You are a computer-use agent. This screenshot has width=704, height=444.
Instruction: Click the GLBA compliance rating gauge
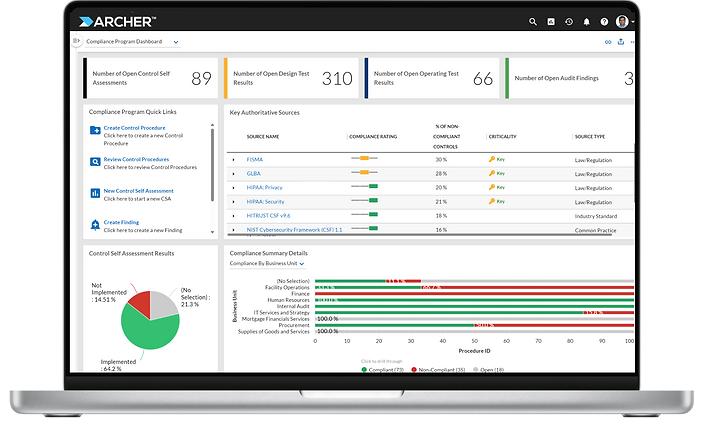364,172
